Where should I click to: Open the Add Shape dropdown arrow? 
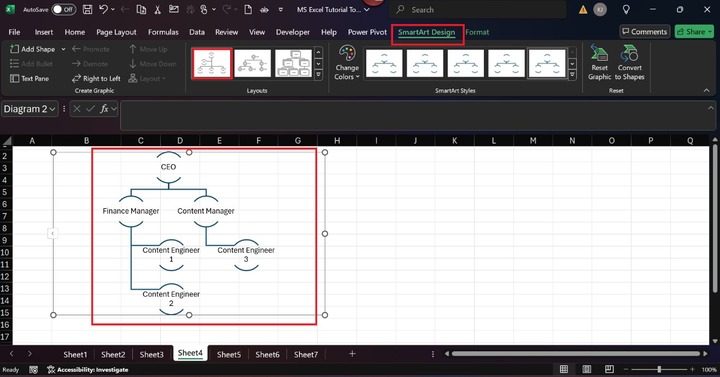63,49
